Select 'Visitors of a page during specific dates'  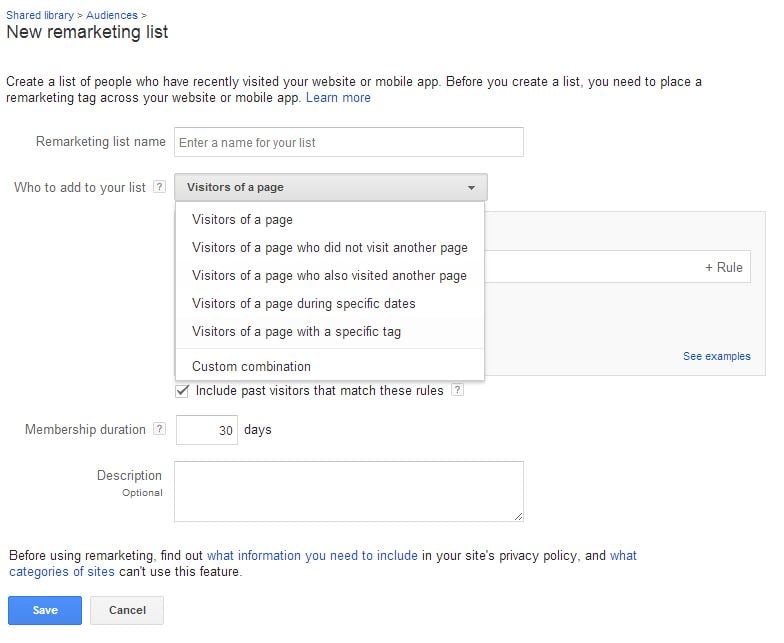point(303,304)
